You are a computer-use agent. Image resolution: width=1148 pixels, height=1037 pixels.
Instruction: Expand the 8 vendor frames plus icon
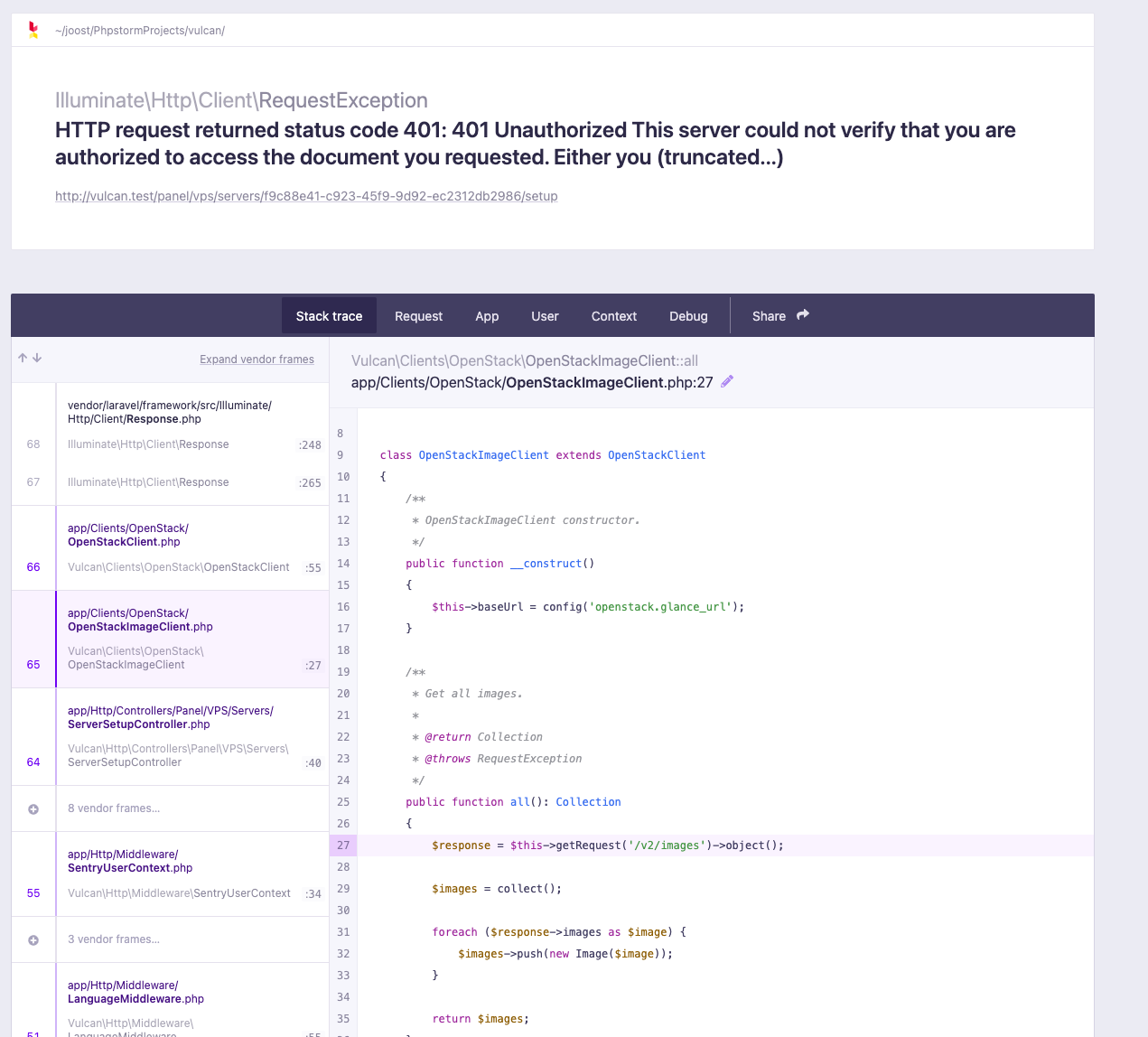pyautogui.click(x=33, y=809)
